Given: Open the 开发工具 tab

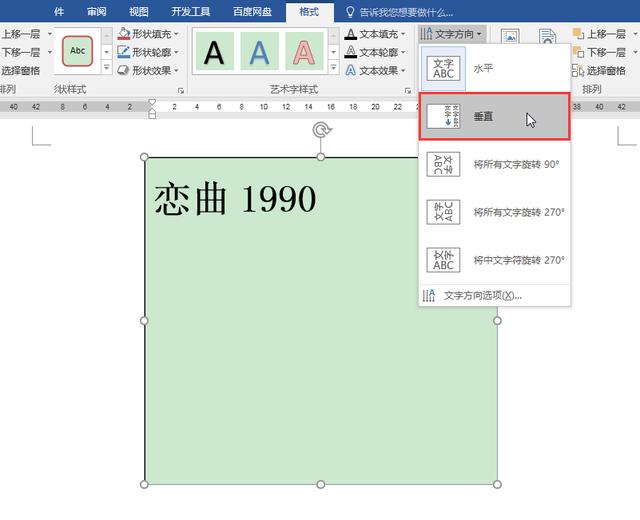Looking at the screenshot, I should point(191,11).
